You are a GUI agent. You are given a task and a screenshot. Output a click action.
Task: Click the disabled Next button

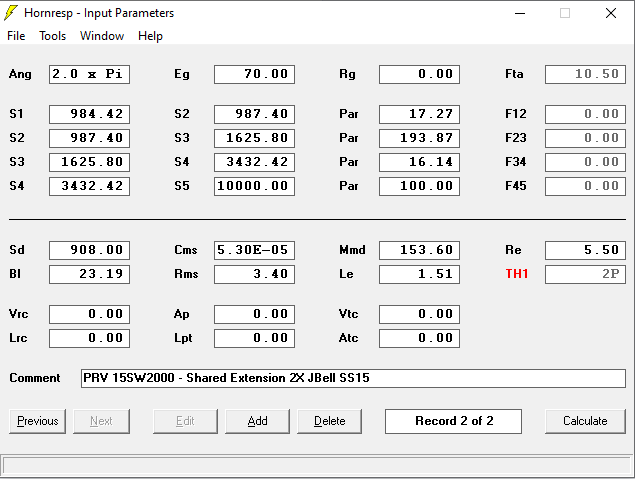101,421
